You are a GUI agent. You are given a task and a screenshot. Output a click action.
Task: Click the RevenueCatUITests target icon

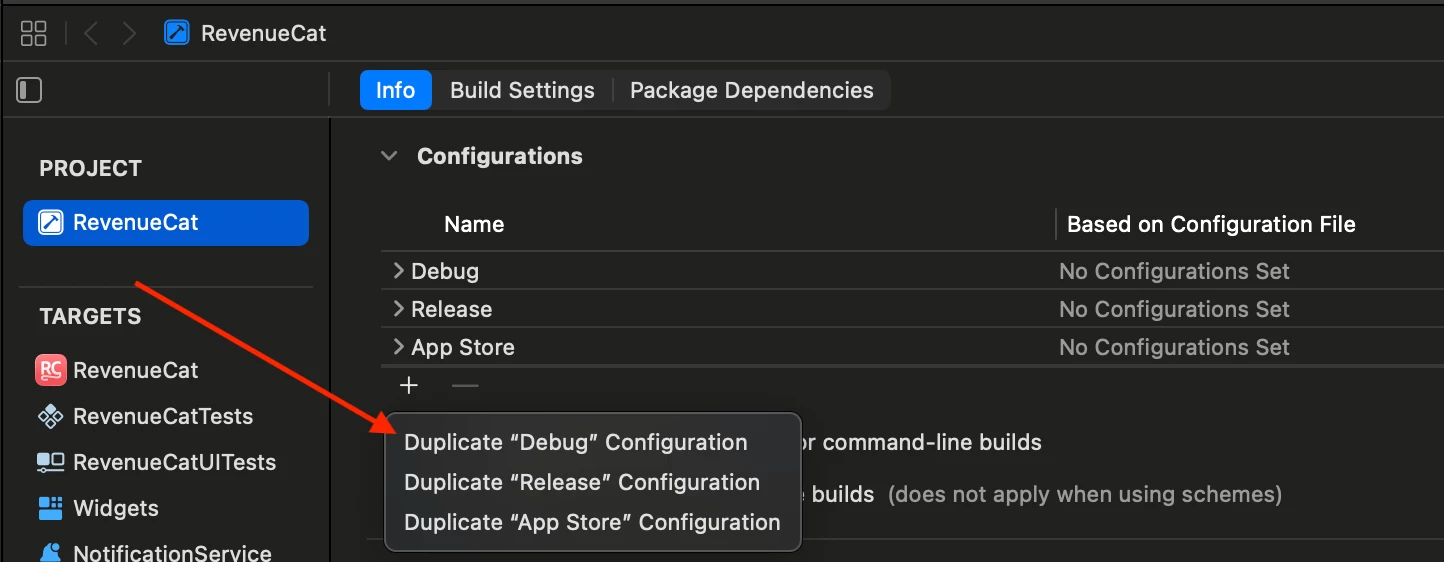[x=50, y=462]
